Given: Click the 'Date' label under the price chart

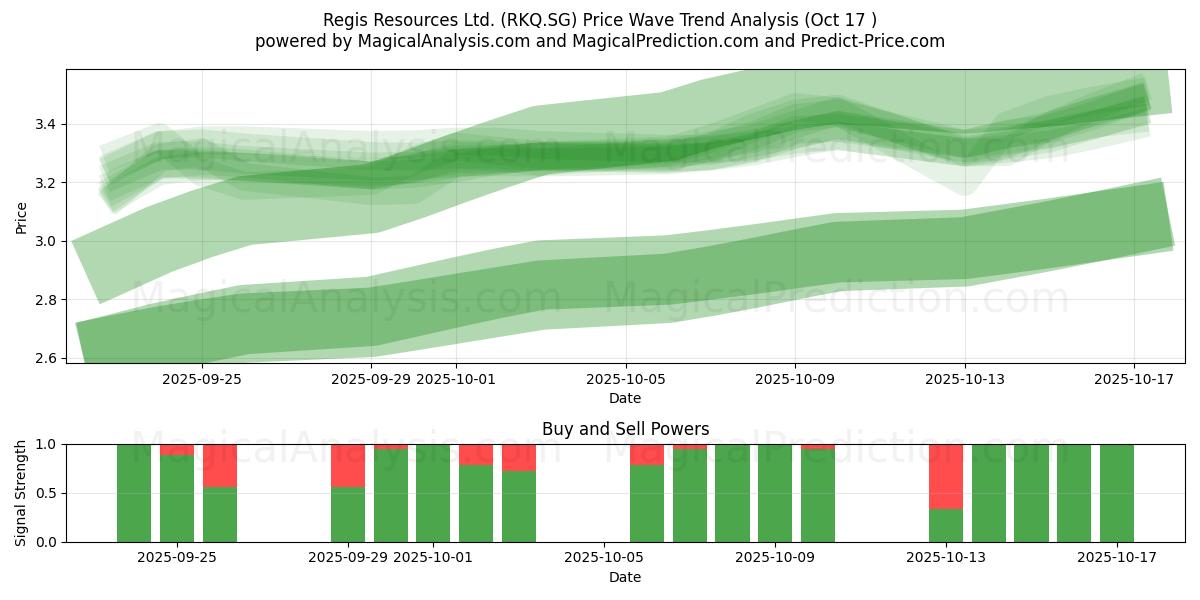Looking at the screenshot, I should 625,398.
